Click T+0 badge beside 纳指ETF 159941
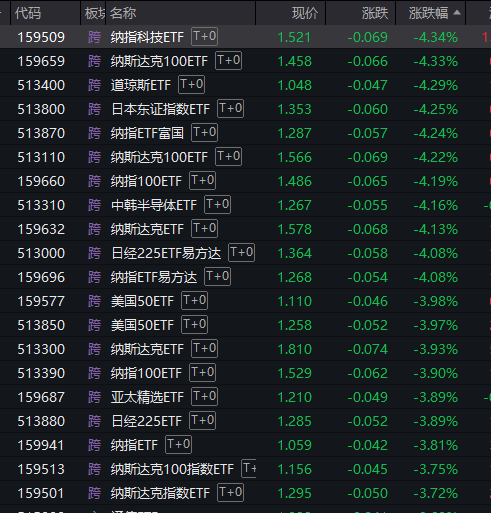 pyautogui.click(x=178, y=444)
